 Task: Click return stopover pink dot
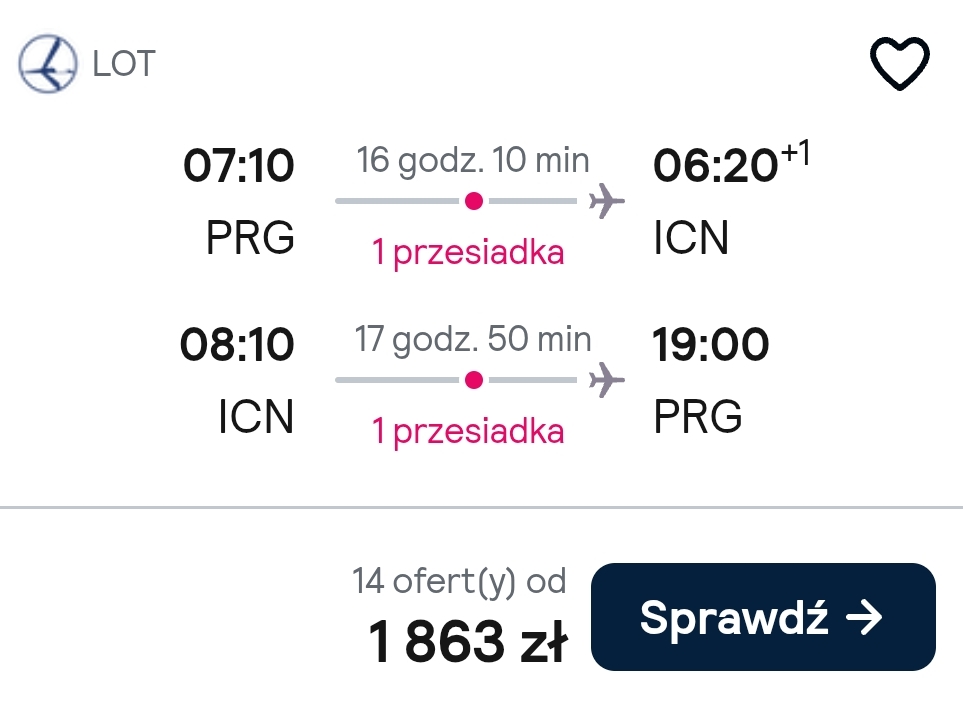(x=474, y=380)
